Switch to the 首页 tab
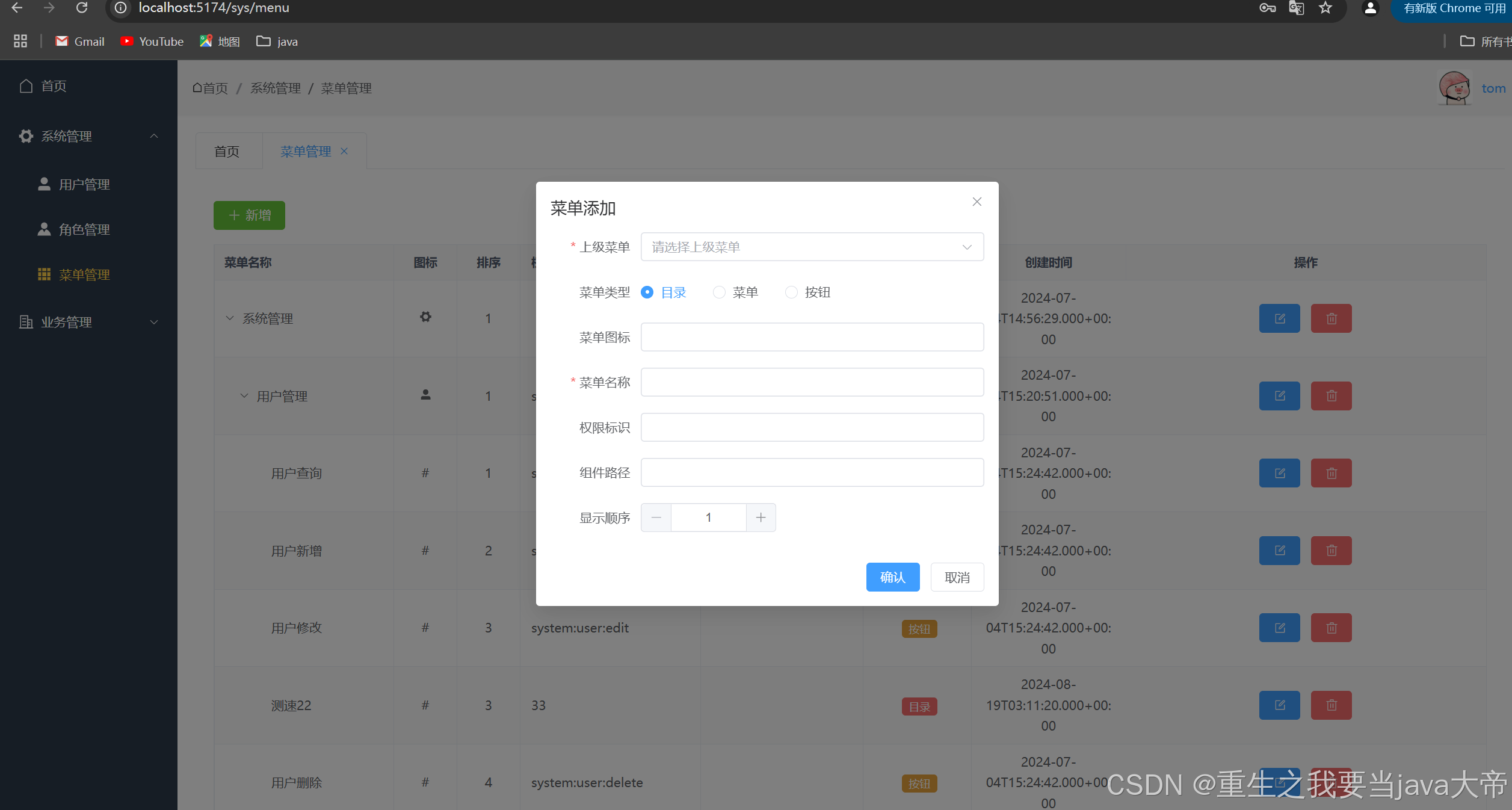Image resolution: width=1512 pixels, height=810 pixels. pyautogui.click(x=227, y=152)
